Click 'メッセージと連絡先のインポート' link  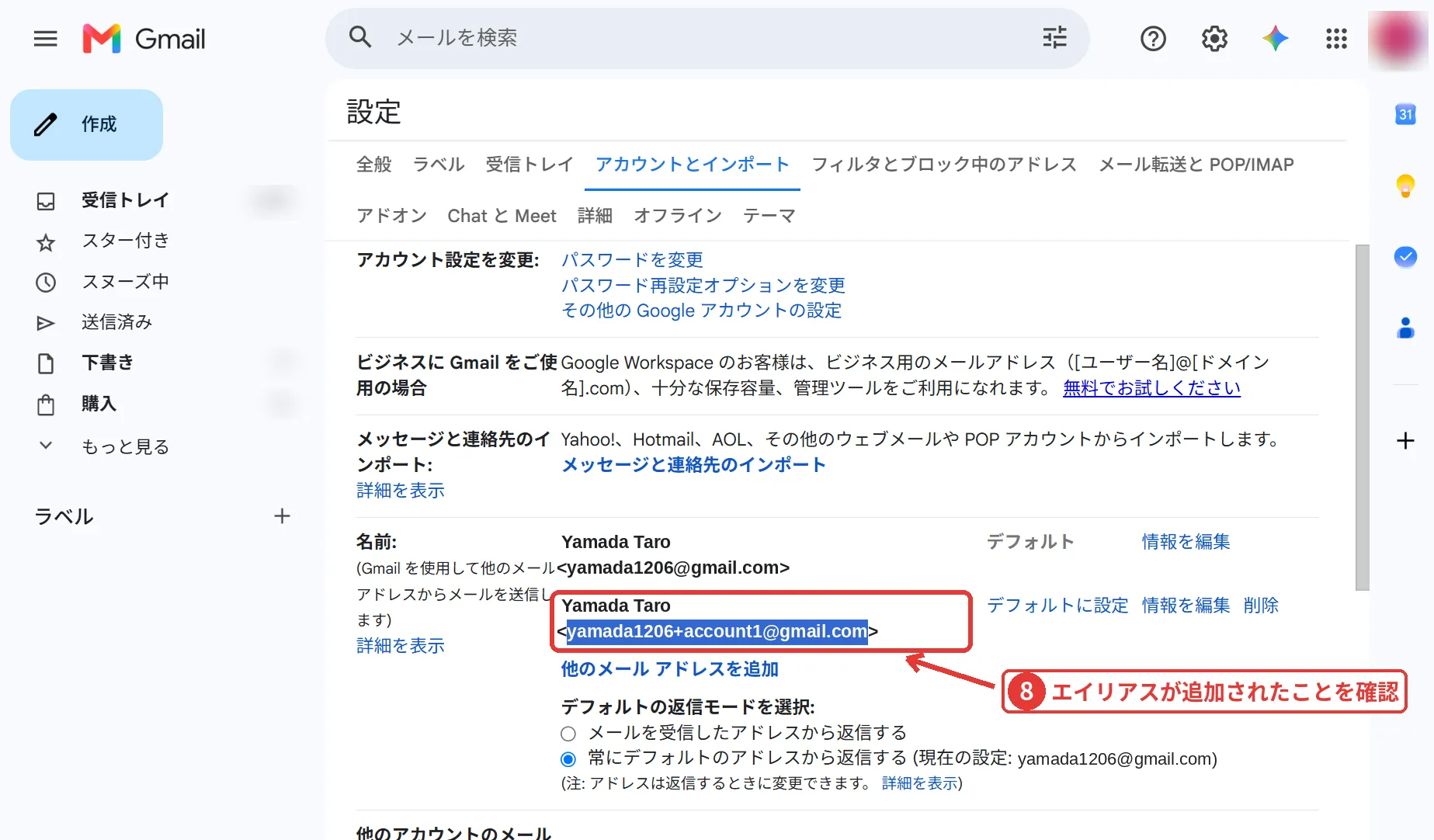coord(694,465)
